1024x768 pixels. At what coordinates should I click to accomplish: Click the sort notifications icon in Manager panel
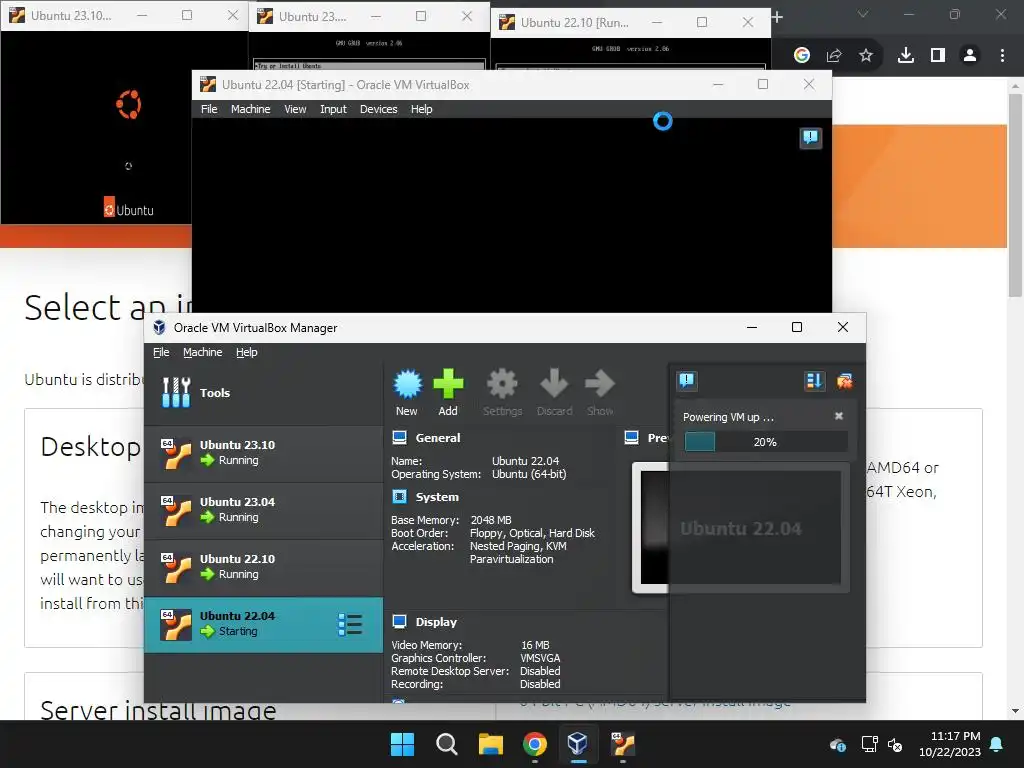[814, 381]
